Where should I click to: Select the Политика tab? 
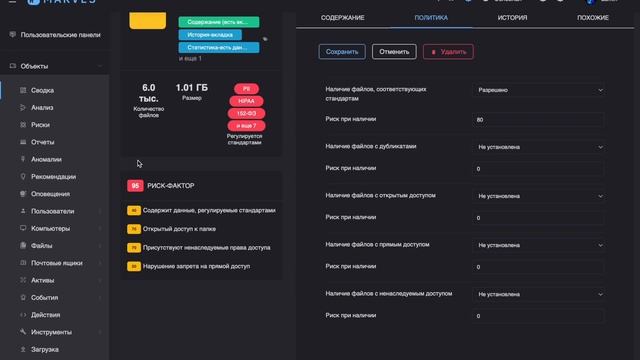431,18
